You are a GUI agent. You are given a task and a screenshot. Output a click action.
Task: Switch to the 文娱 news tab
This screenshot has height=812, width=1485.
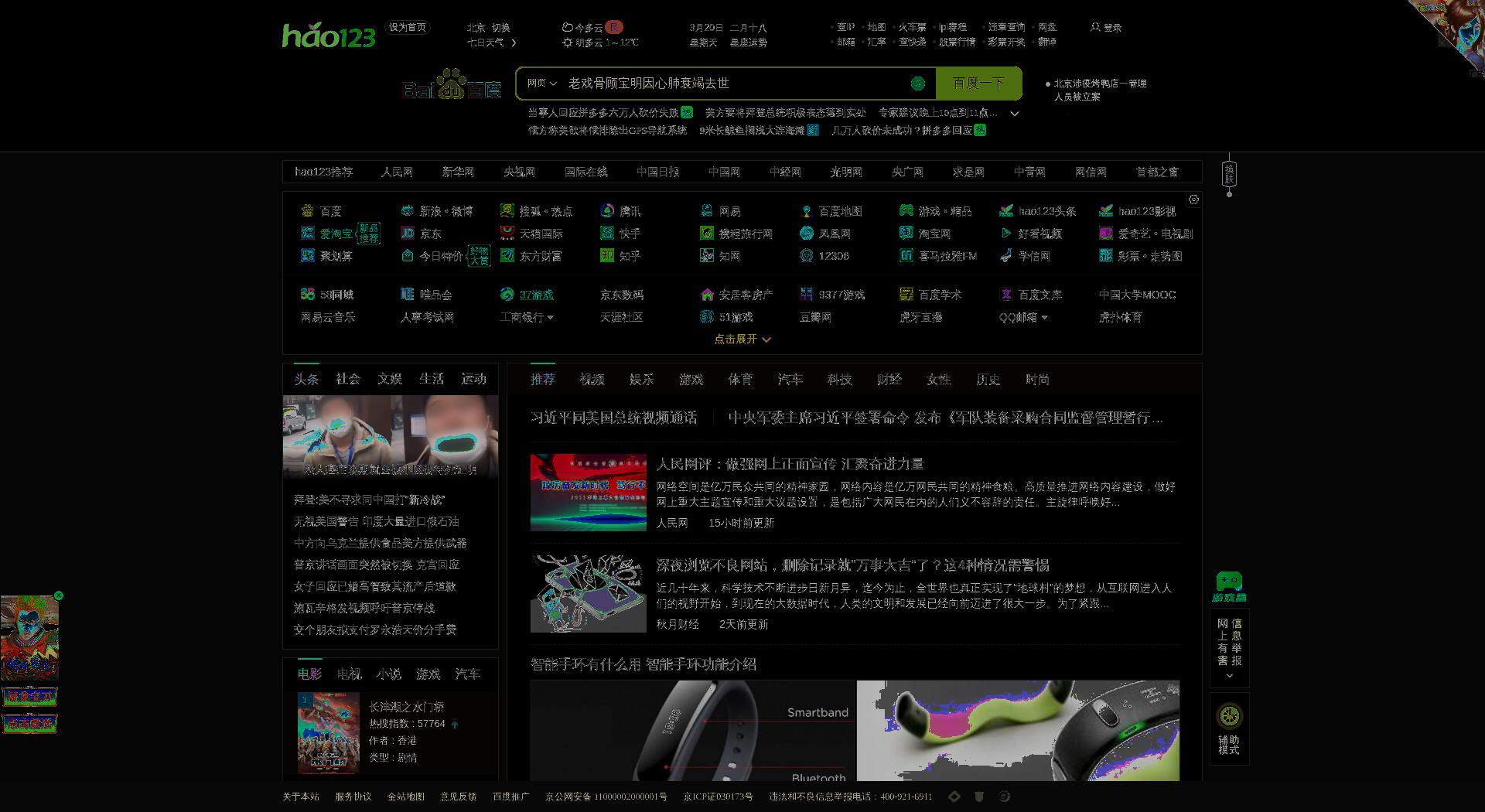[x=390, y=379]
